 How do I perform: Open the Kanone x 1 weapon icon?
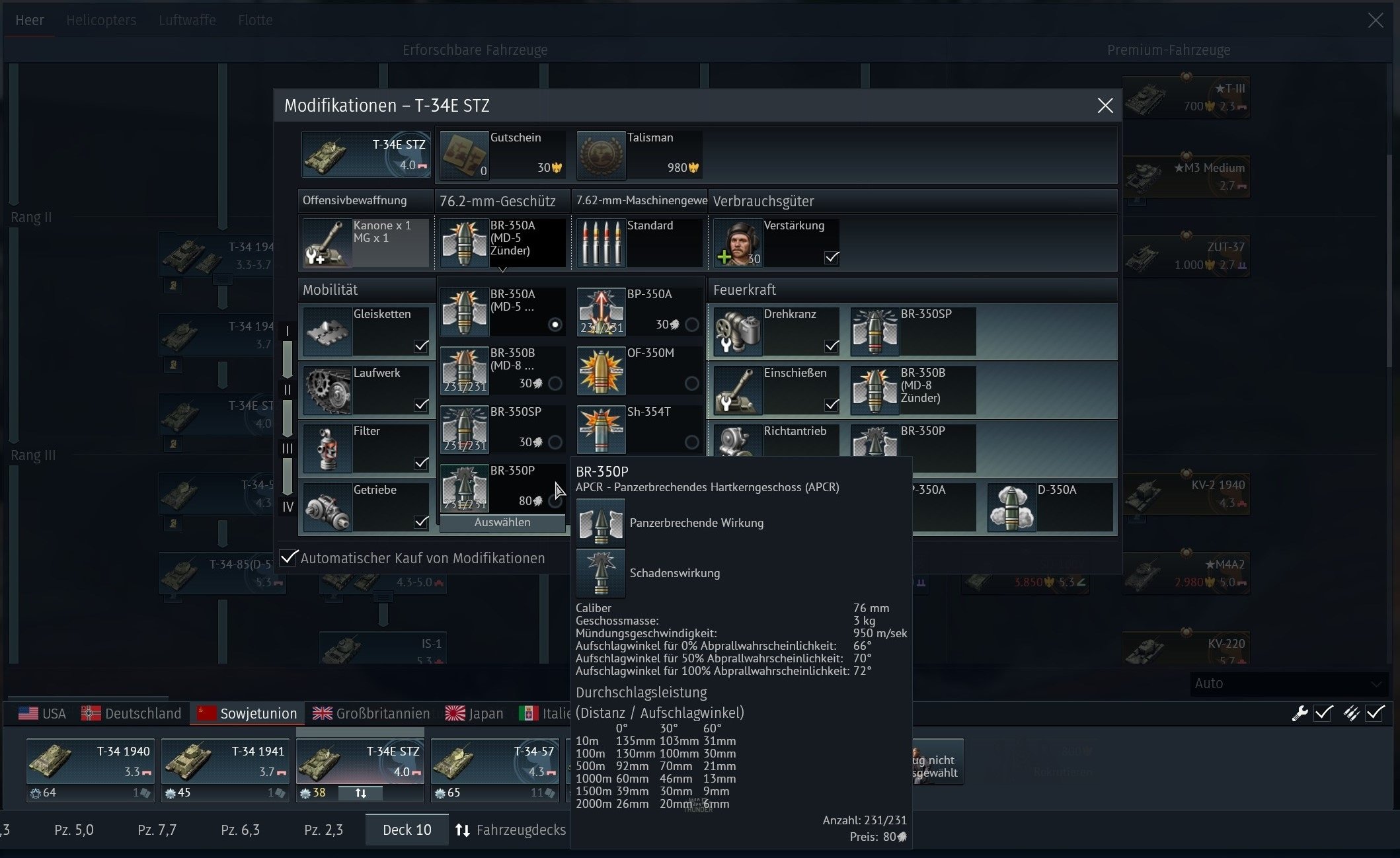[x=327, y=243]
